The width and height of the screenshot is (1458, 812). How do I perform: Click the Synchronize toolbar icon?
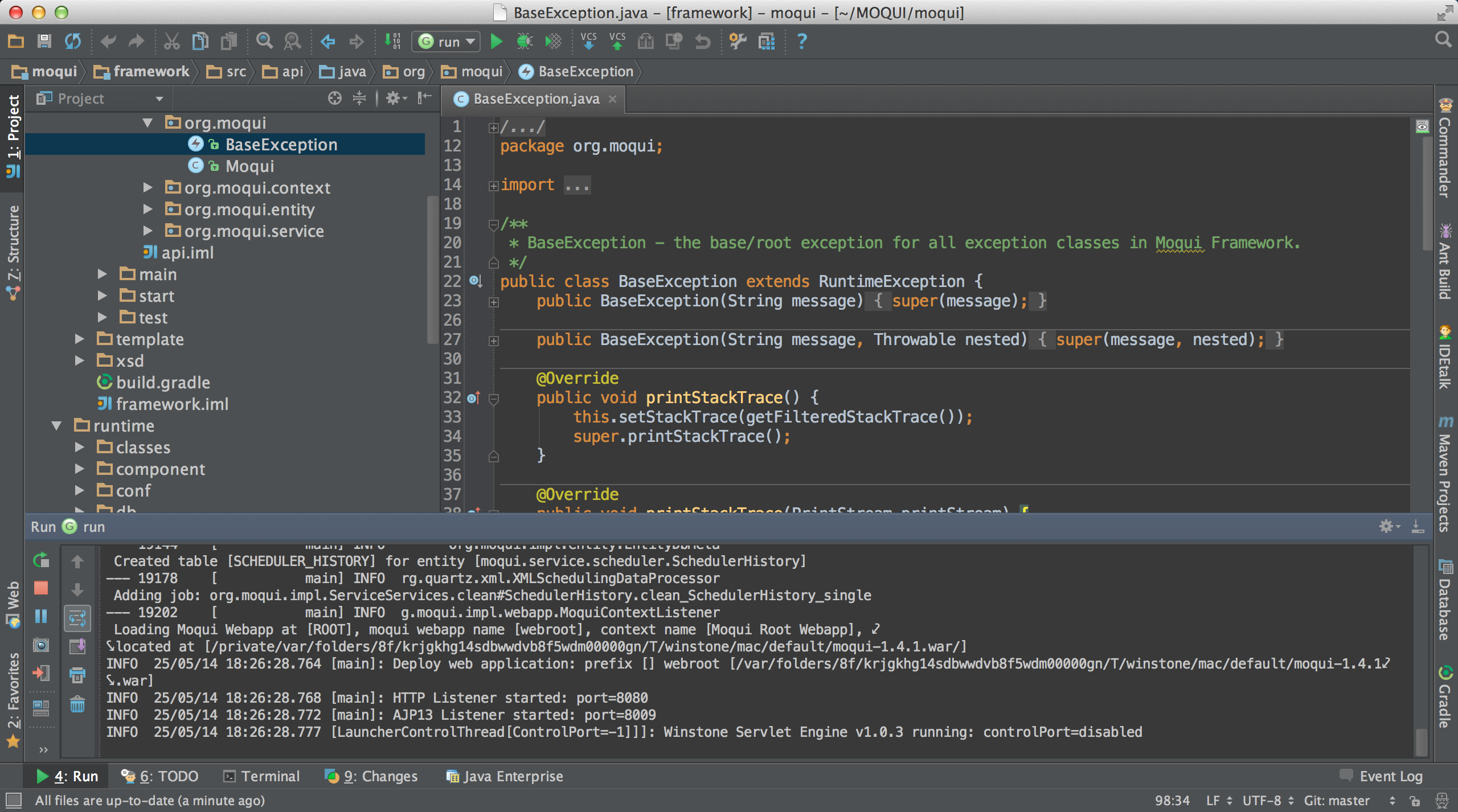point(73,41)
